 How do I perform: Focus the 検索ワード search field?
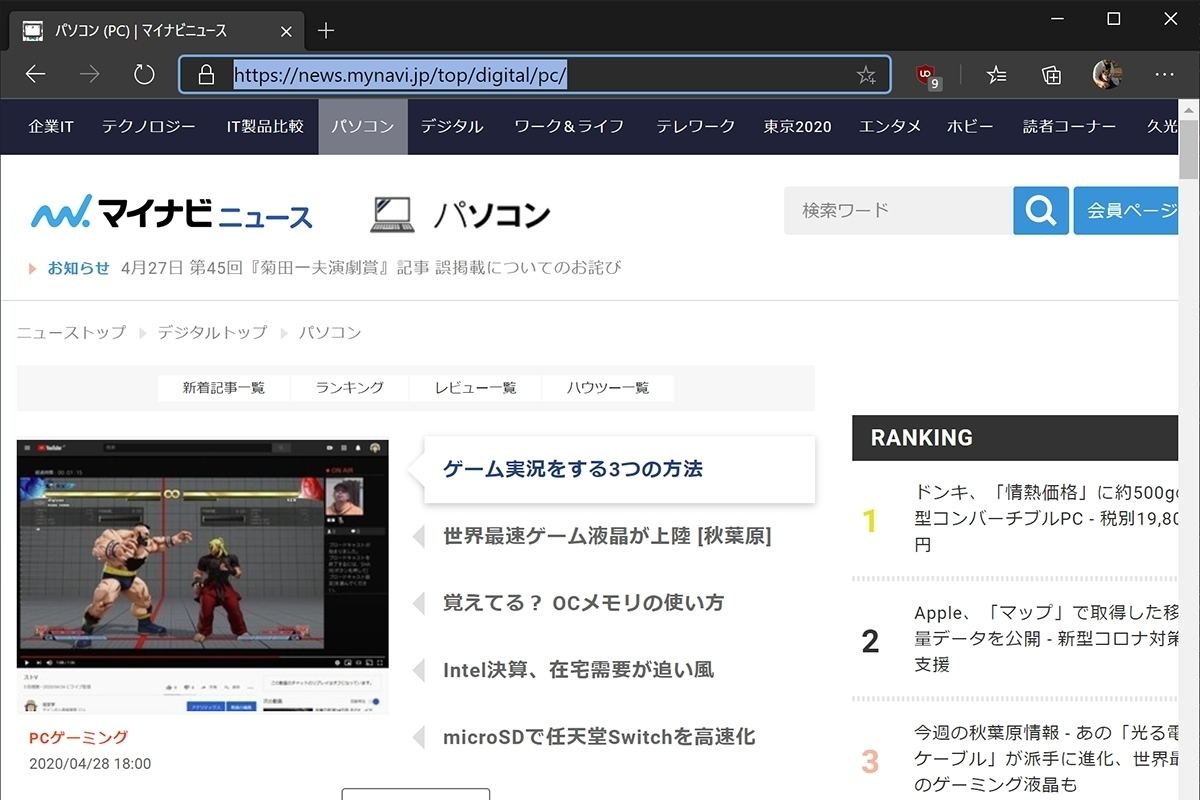pos(897,210)
